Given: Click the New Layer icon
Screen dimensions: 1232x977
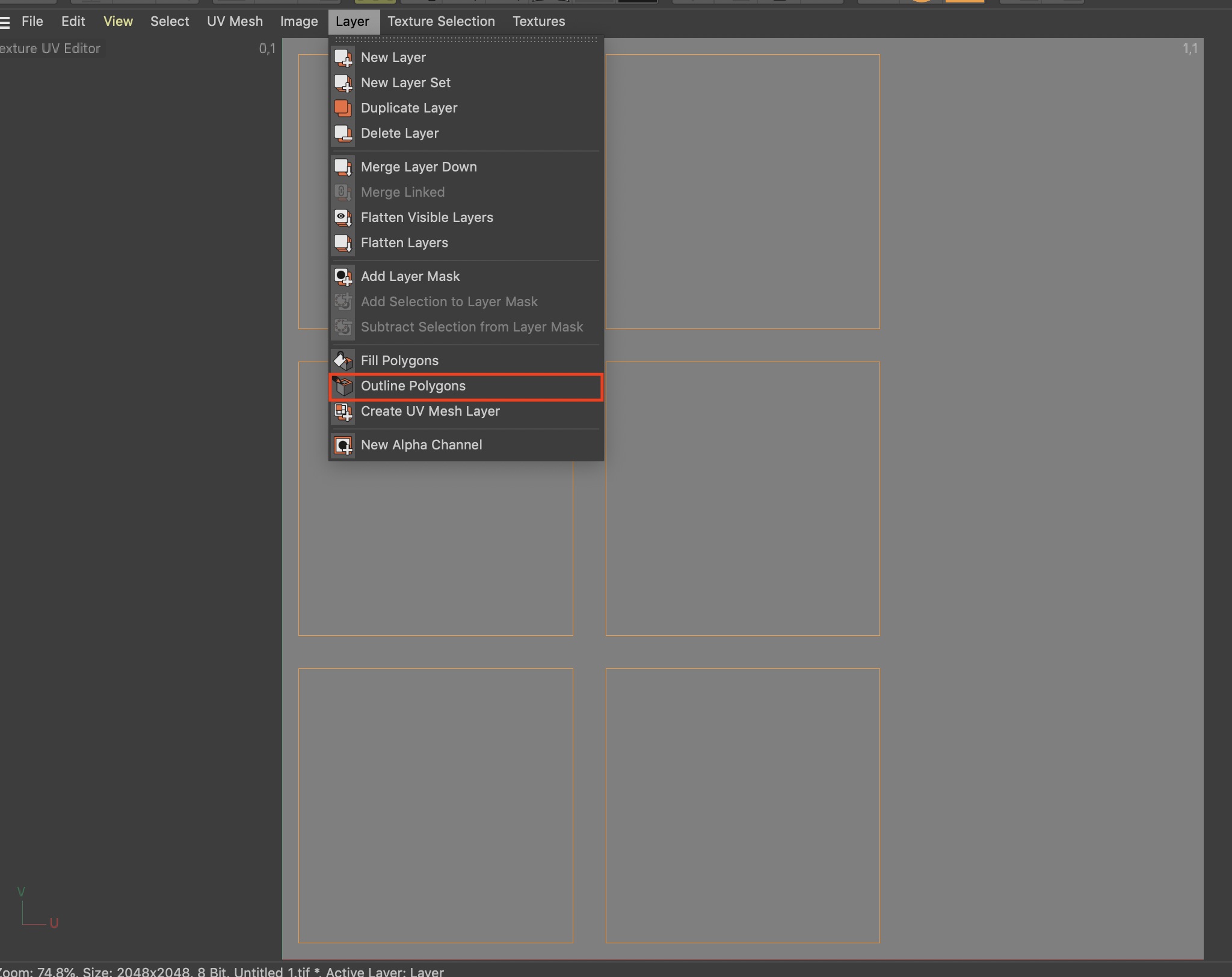Looking at the screenshot, I should [344, 57].
